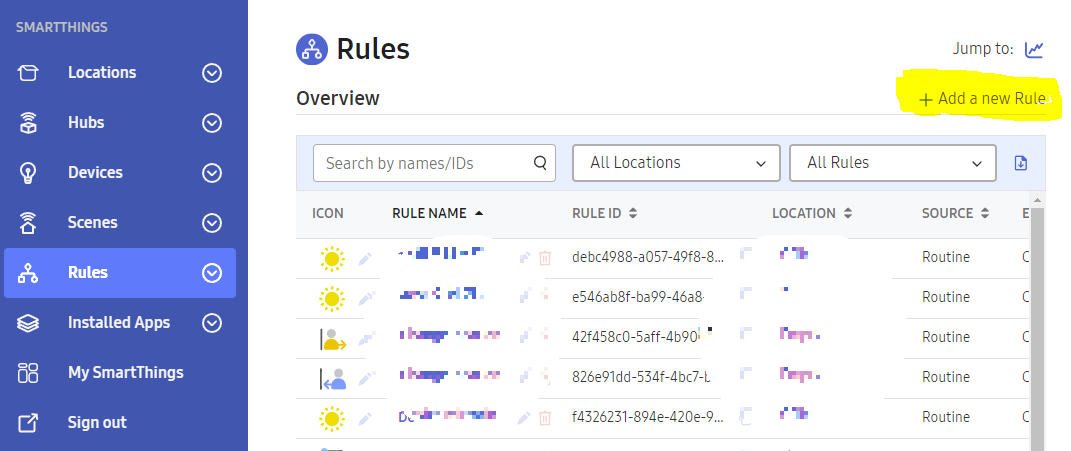Image resolution: width=1071 pixels, height=451 pixels.
Task: Click Routine source in 42f458c0 row
Action: coord(946,337)
